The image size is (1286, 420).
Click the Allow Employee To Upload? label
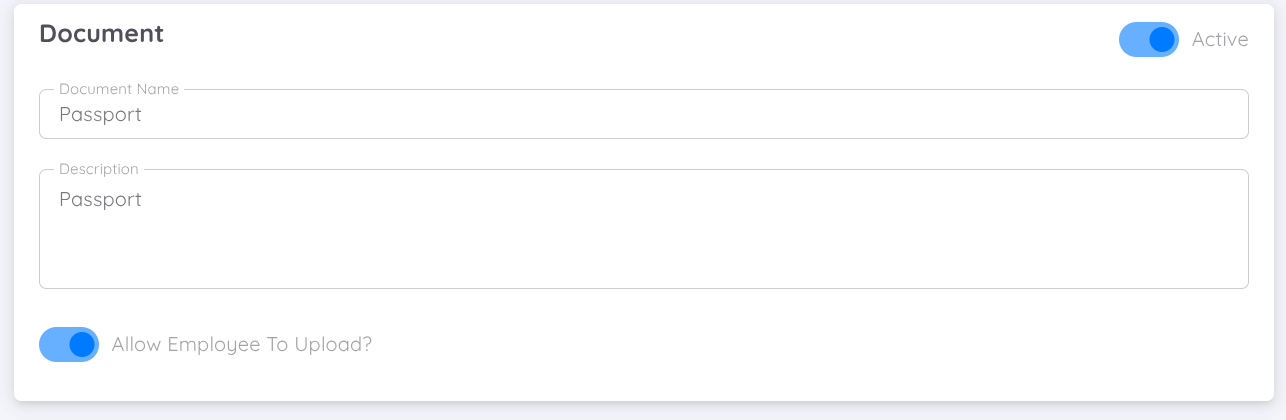242,345
